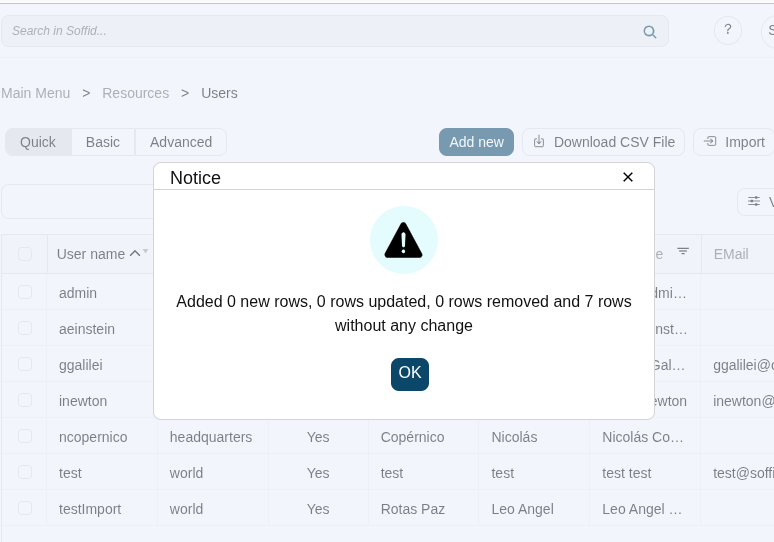Click the Import arrow icon
This screenshot has width=774, height=542.
coord(710,142)
